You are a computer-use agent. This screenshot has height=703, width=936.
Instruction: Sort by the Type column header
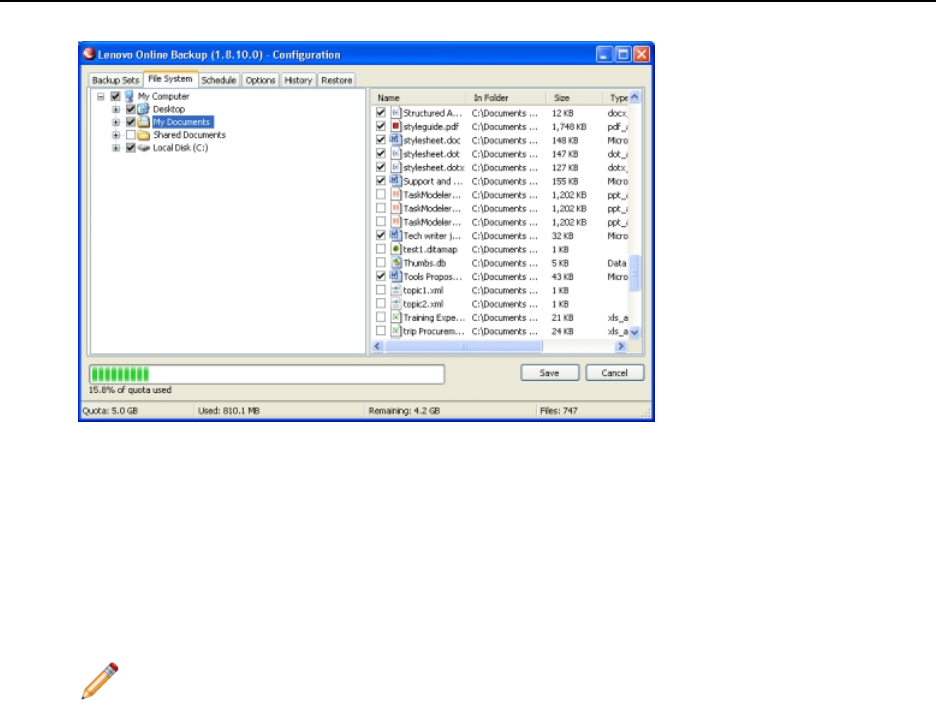(x=615, y=97)
